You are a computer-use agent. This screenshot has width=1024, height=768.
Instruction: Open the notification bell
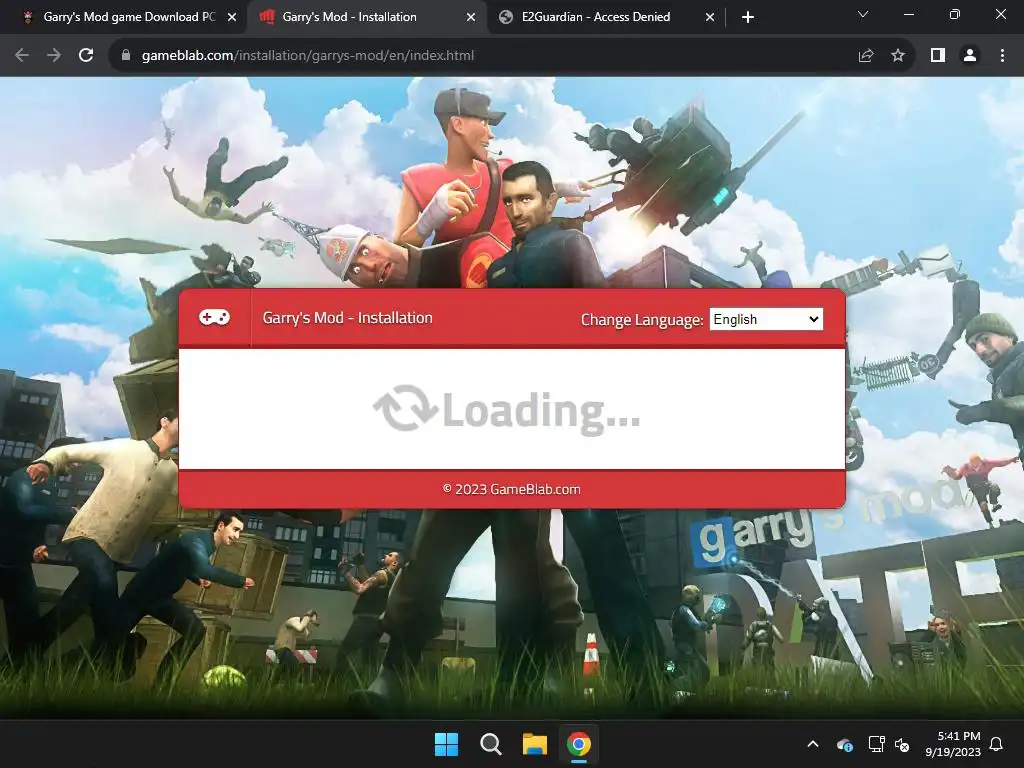[996, 744]
